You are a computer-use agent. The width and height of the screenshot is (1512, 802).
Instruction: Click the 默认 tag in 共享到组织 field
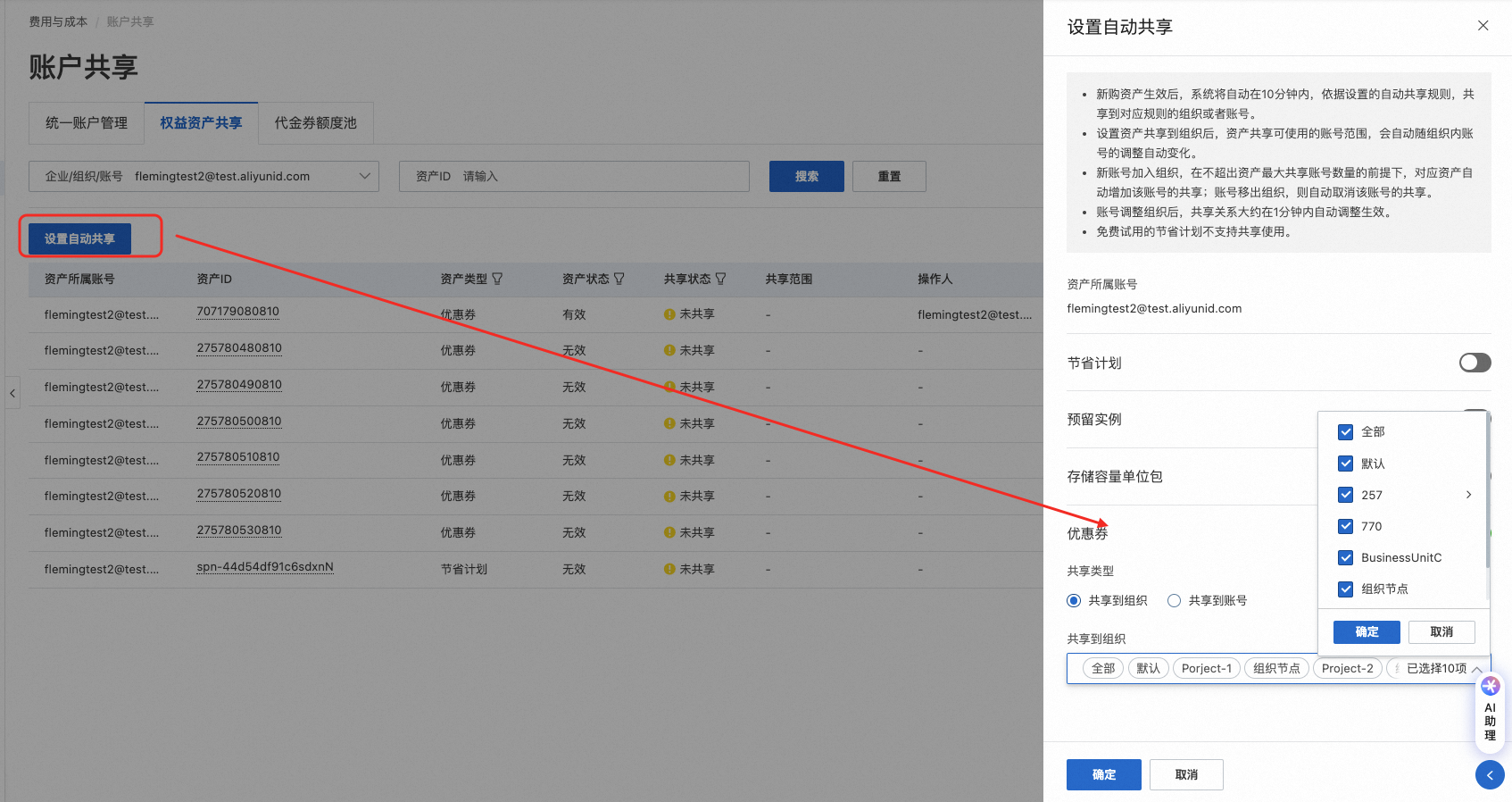pyautogui.click(x=1149, y=669)
